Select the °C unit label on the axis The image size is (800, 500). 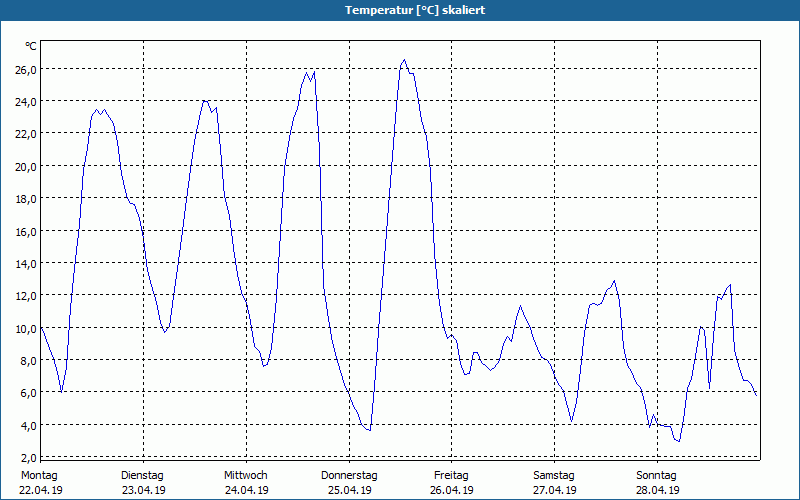point(31,46)
